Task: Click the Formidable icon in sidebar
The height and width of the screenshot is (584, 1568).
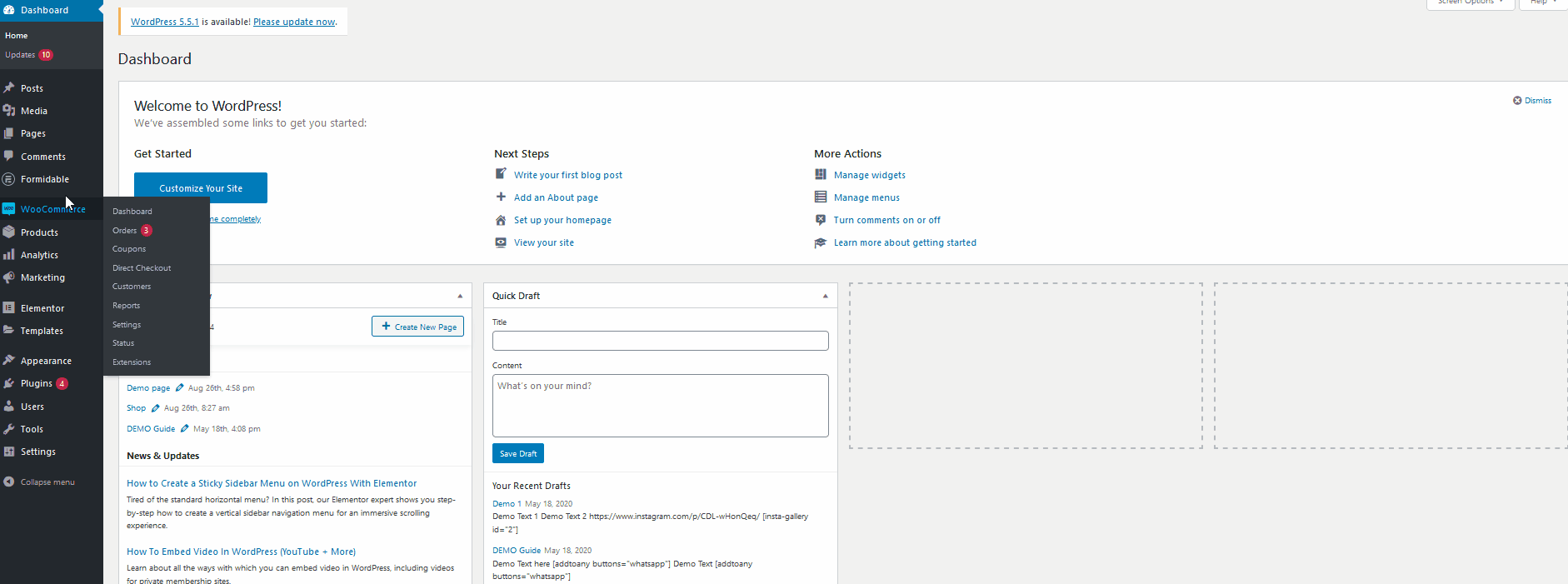Action: coord(9,179)
